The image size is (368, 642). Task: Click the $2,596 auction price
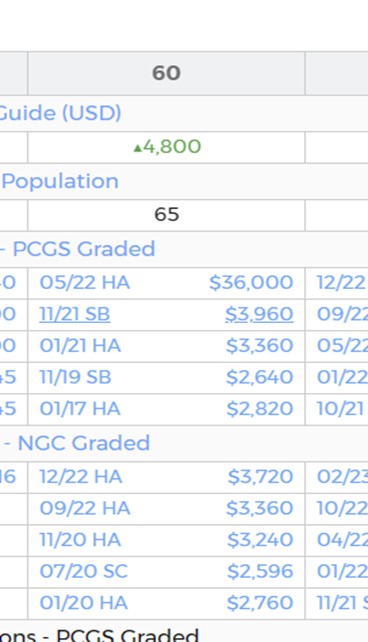(260, 572)
